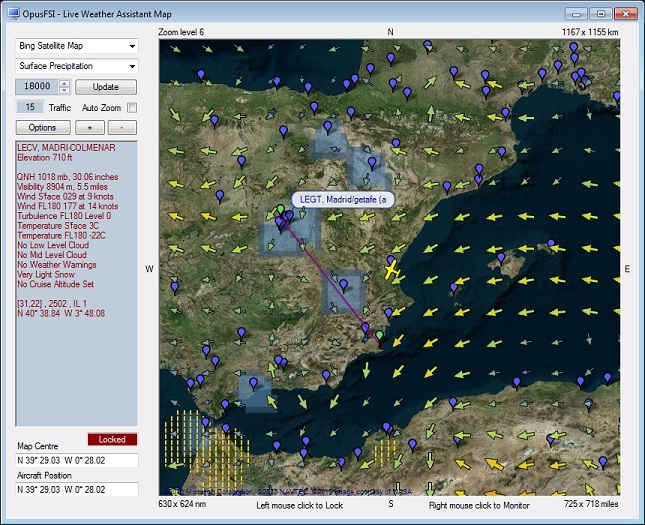Increase altitude with 18000 spinner up arrow
The width and height of the screenshot is (645, 525).
(x=65, y=83)
